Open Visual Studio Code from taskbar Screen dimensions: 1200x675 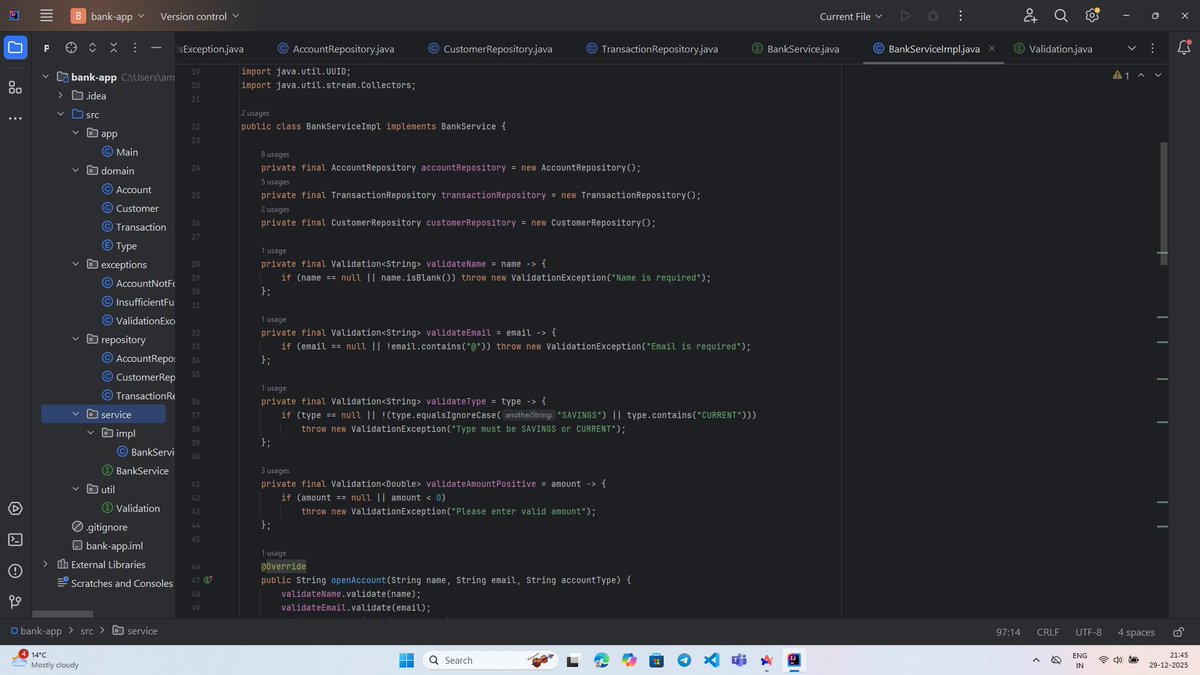coord(711,660)
